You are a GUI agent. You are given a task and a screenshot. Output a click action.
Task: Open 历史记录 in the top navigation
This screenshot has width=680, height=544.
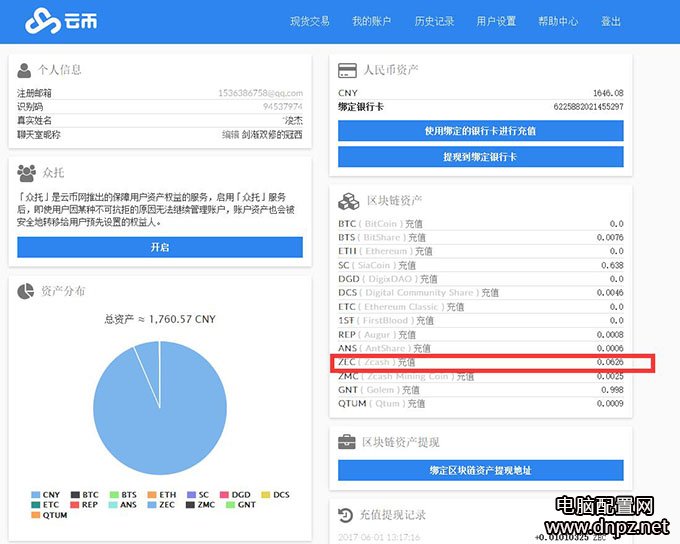point(434,21)
